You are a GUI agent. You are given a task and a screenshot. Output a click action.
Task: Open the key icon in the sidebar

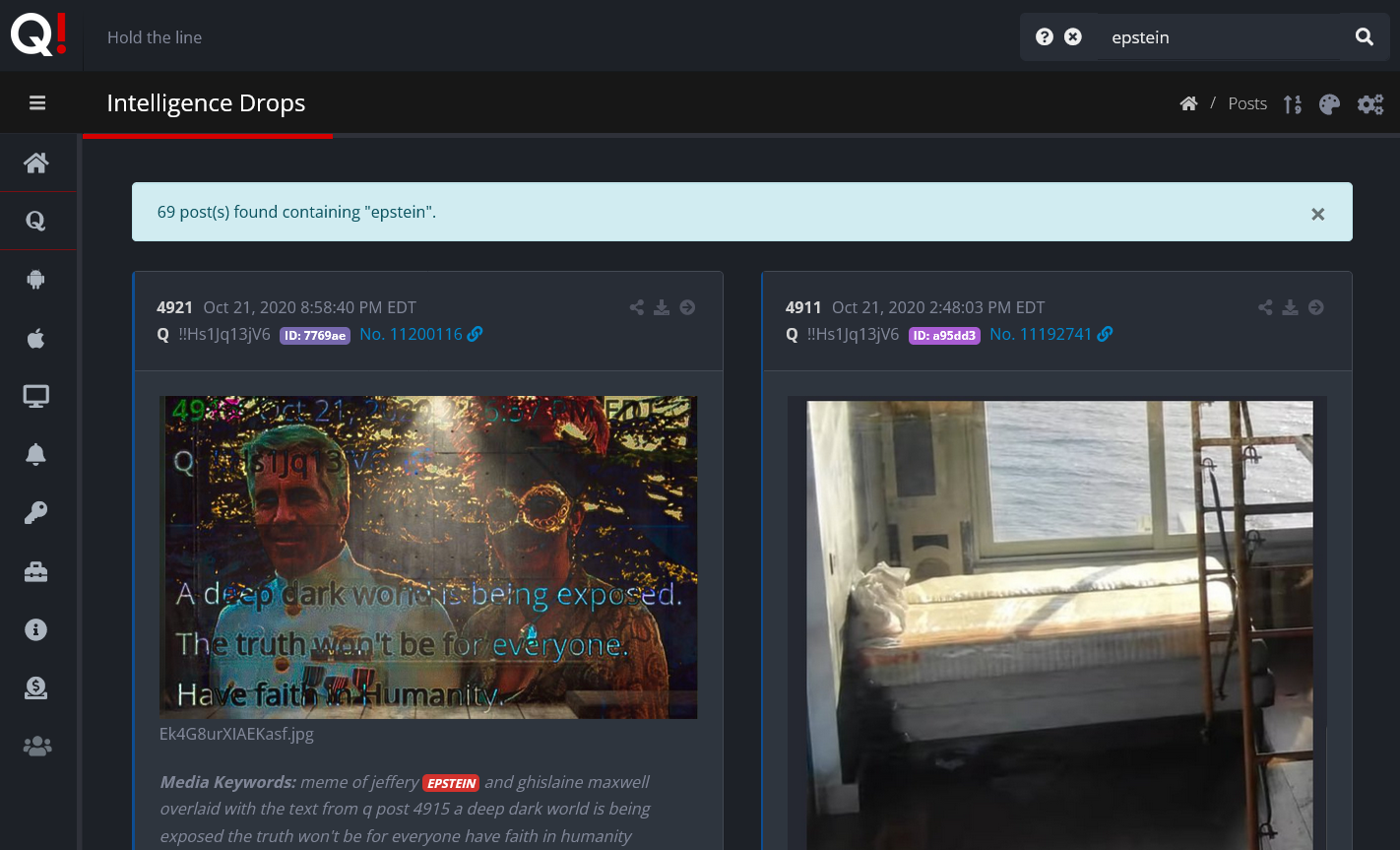[x=36, y=513]
